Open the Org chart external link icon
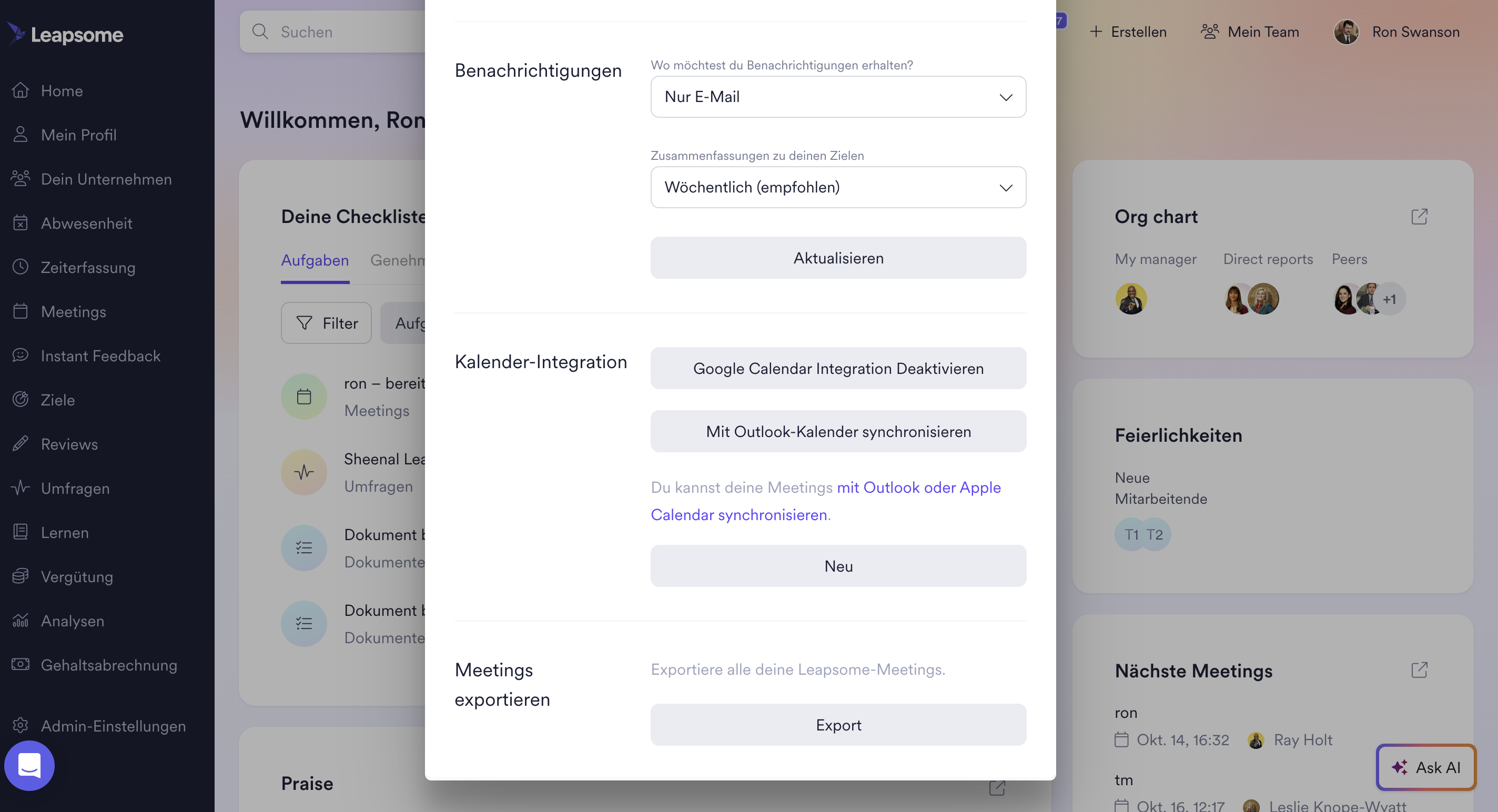The width and height of the screenshot is (1498, 812). [1419, 217]
